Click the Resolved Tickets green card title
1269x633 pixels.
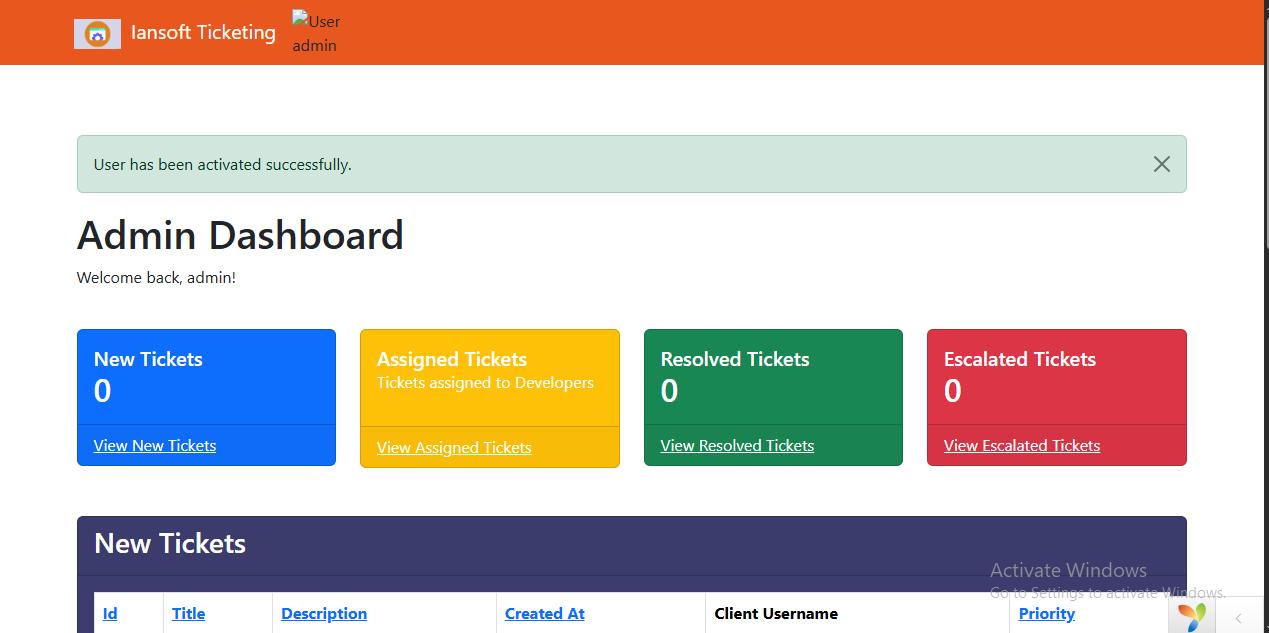(x=735, y=359)
